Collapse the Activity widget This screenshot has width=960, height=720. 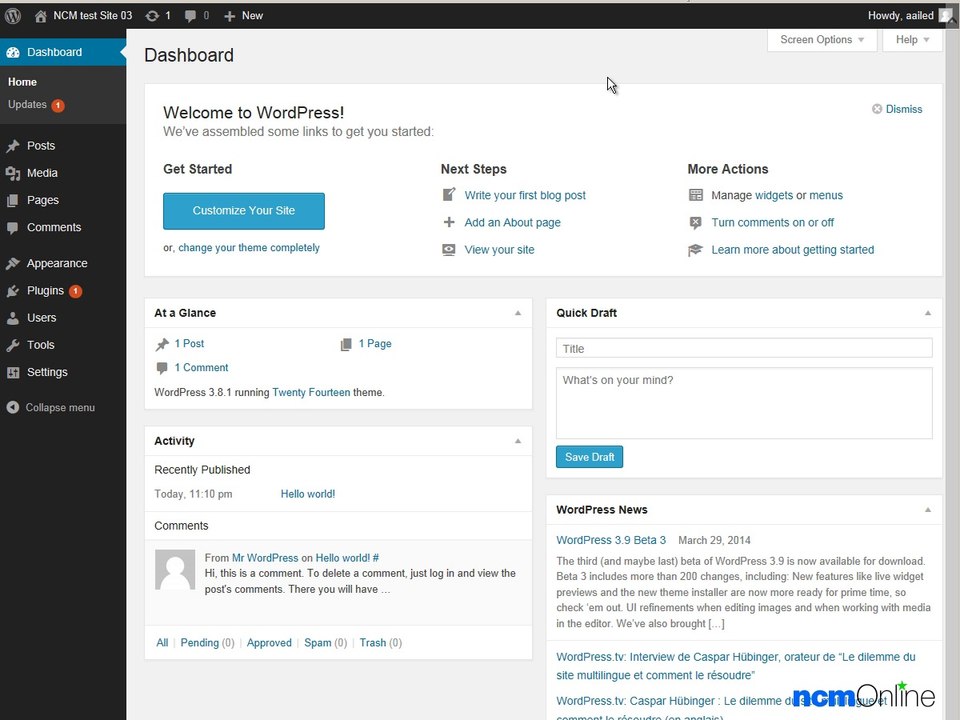[x=518, y=441]
